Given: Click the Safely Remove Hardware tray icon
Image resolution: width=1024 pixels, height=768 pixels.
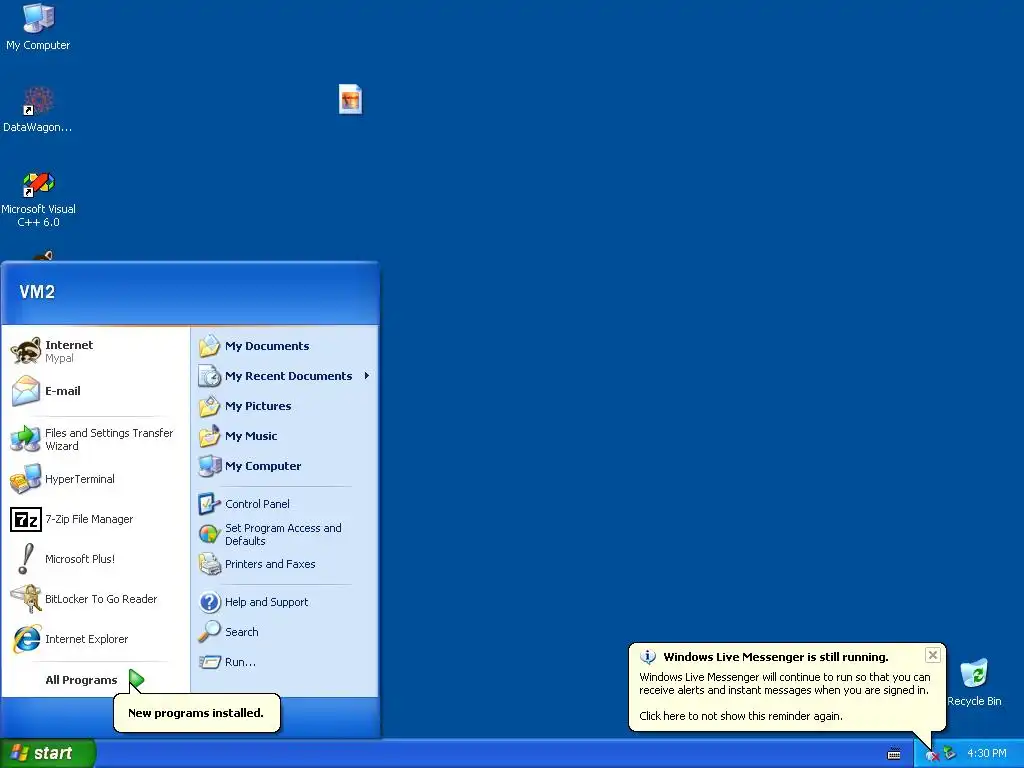Looking at the screenshot, I should [950, 753].
